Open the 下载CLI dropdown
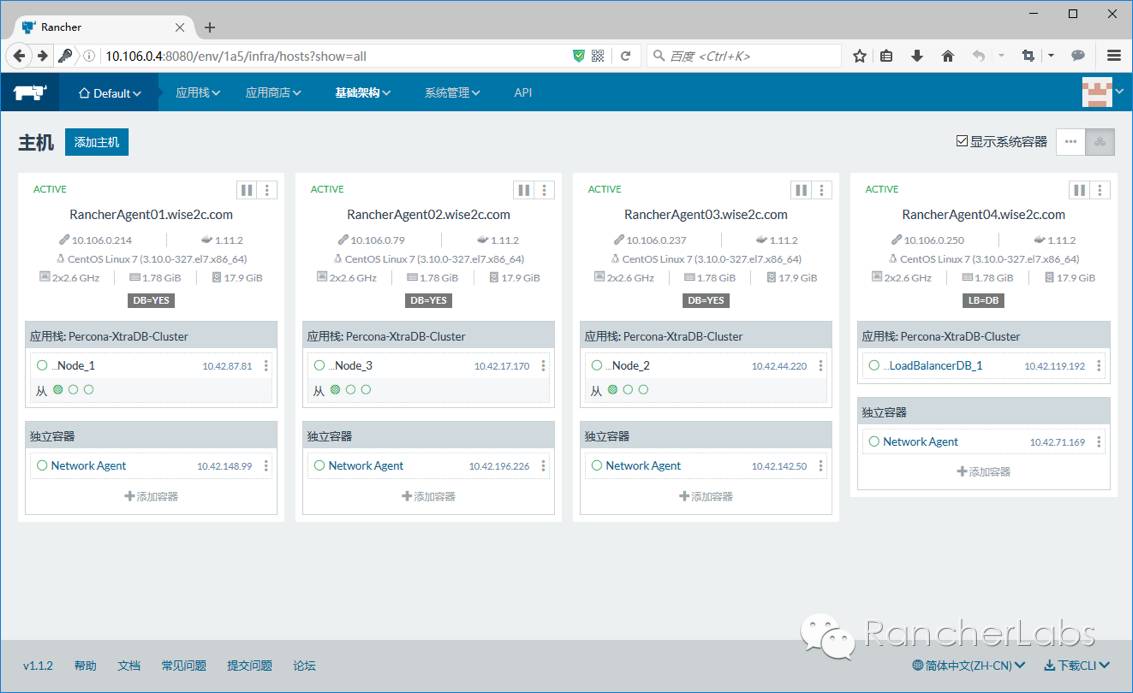The width and height of the screenshot is (1133, 693). click(1077, 666)
